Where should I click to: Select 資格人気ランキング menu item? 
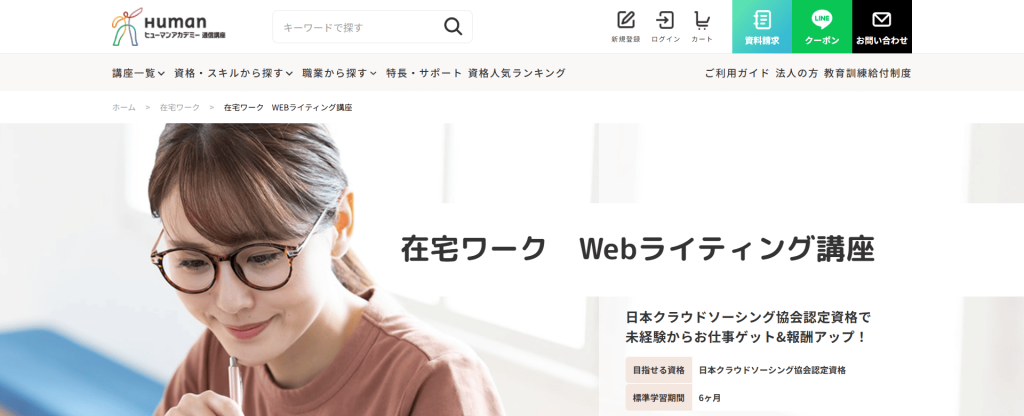(x=517, y=73)
